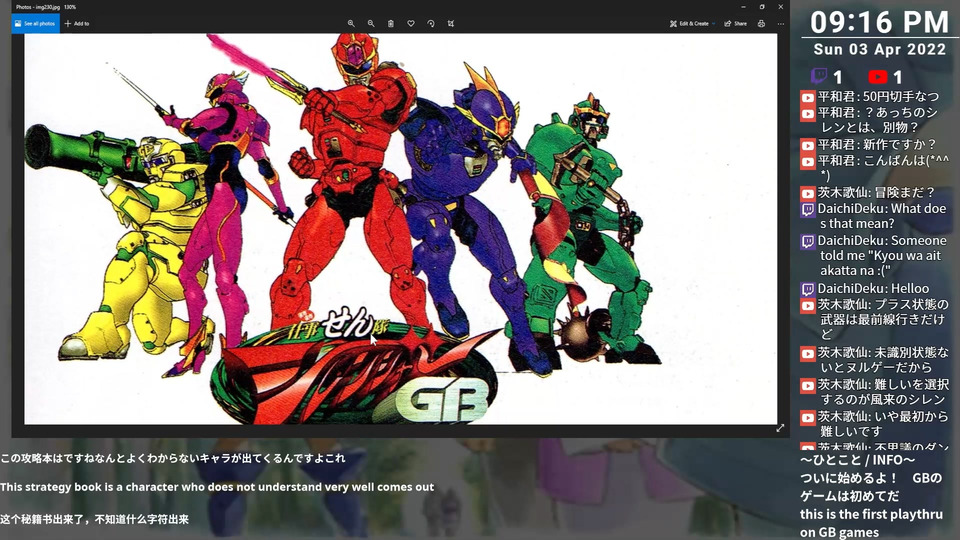Screen dimensions: 960x540
Task: Click YouTube icon beside 'こんばんは' message
Action: pos(808,162)
